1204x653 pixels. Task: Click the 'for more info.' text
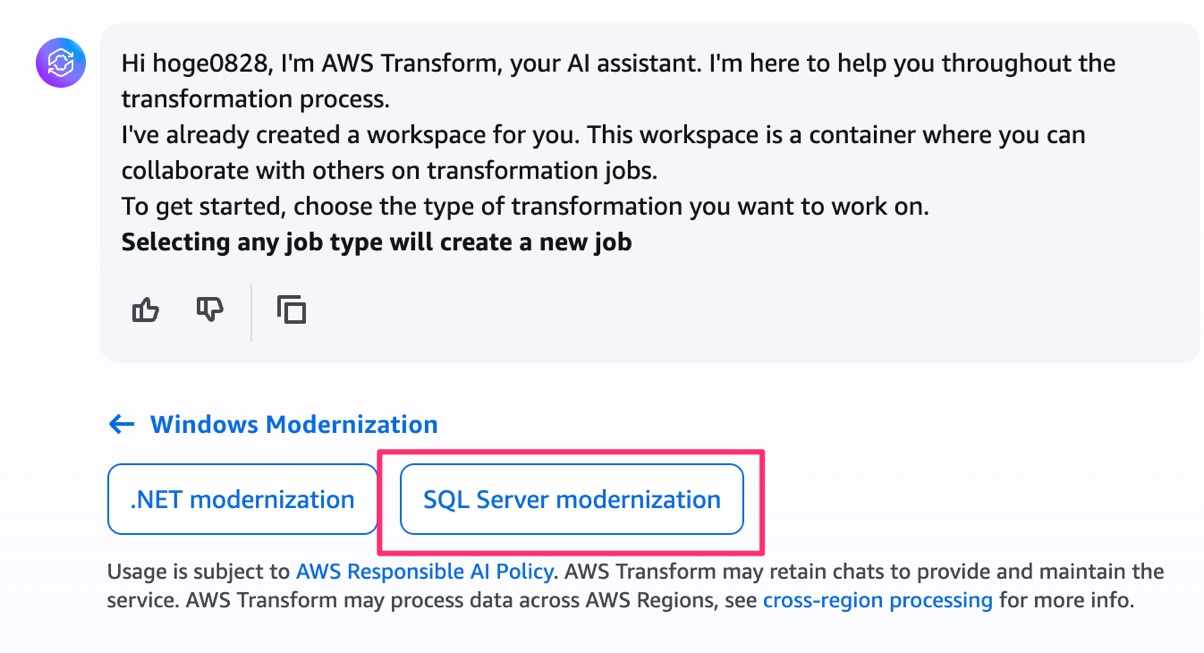click(1065, 601)
